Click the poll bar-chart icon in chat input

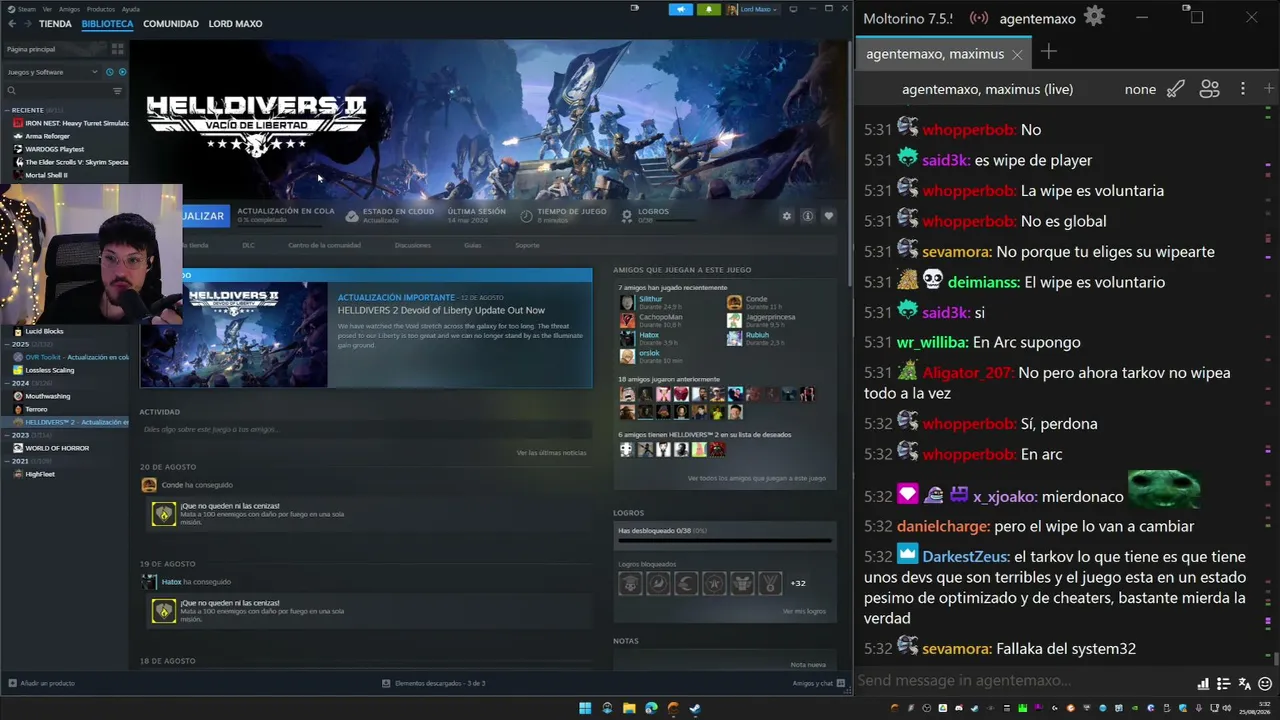point(1203,684)
